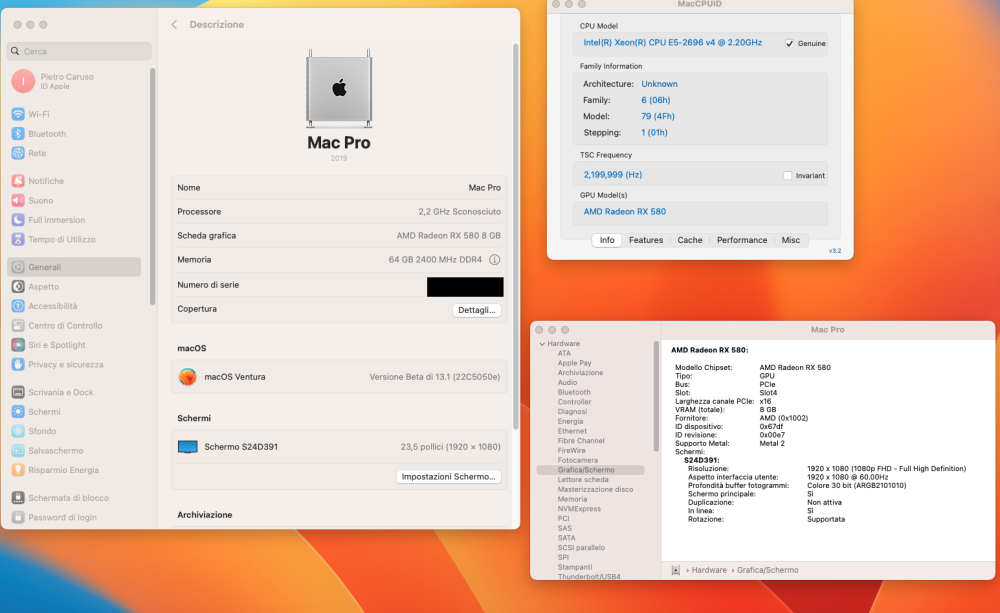Click the System Settings content scrollbar
Screen dimensions: 1000x613
pos(515,236)
